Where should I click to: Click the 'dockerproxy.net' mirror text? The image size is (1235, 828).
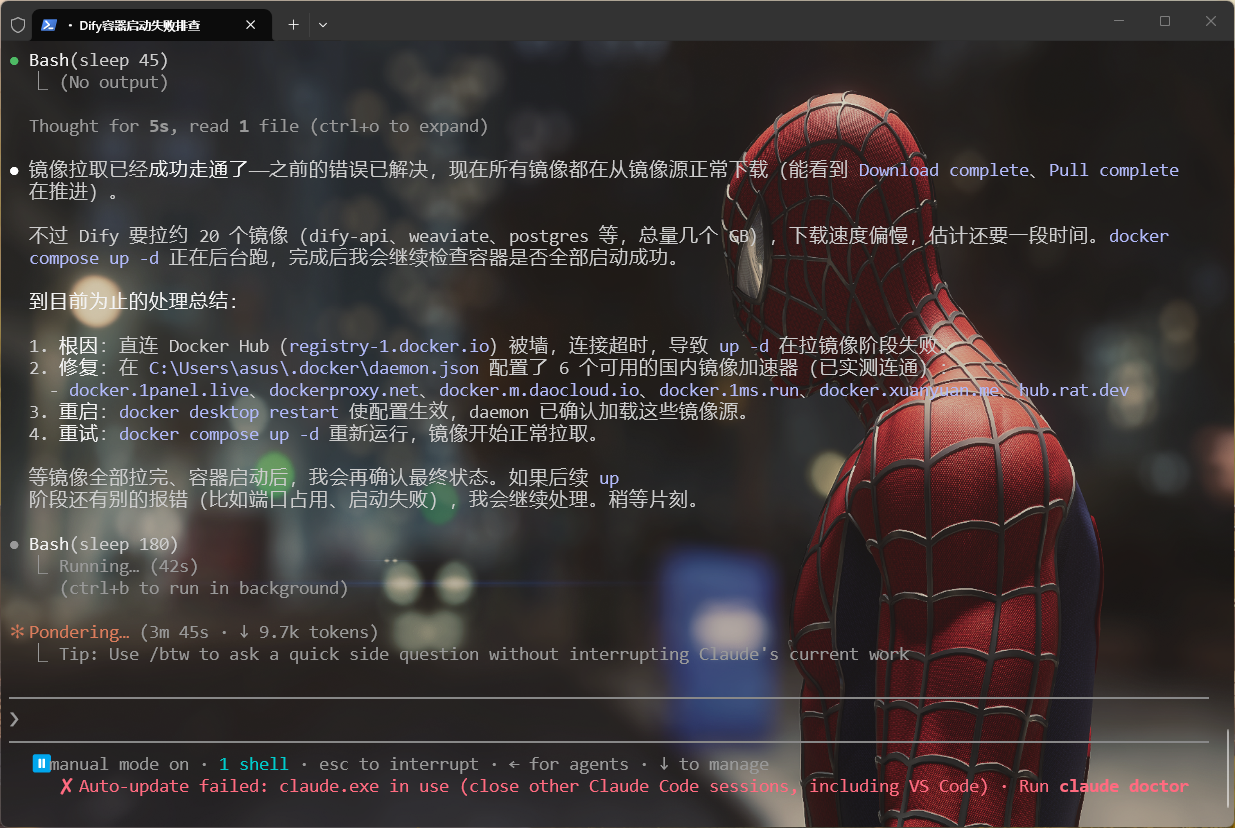coord(344,390)
